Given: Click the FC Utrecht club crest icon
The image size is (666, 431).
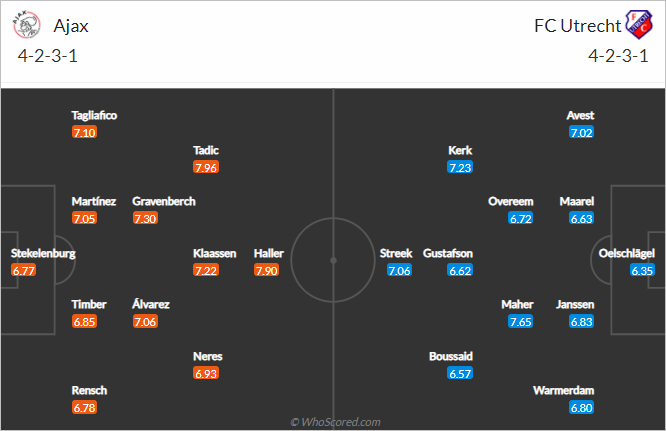Looking at the screenshot, I should [x=638, y=25].
